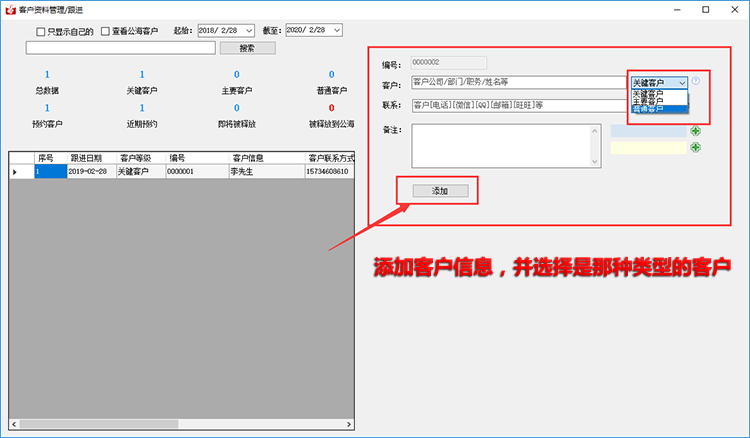The height and width of the screenshot is (438, 750).
Task: Click the help question mark icon
Action: click(x=696, y=82)
